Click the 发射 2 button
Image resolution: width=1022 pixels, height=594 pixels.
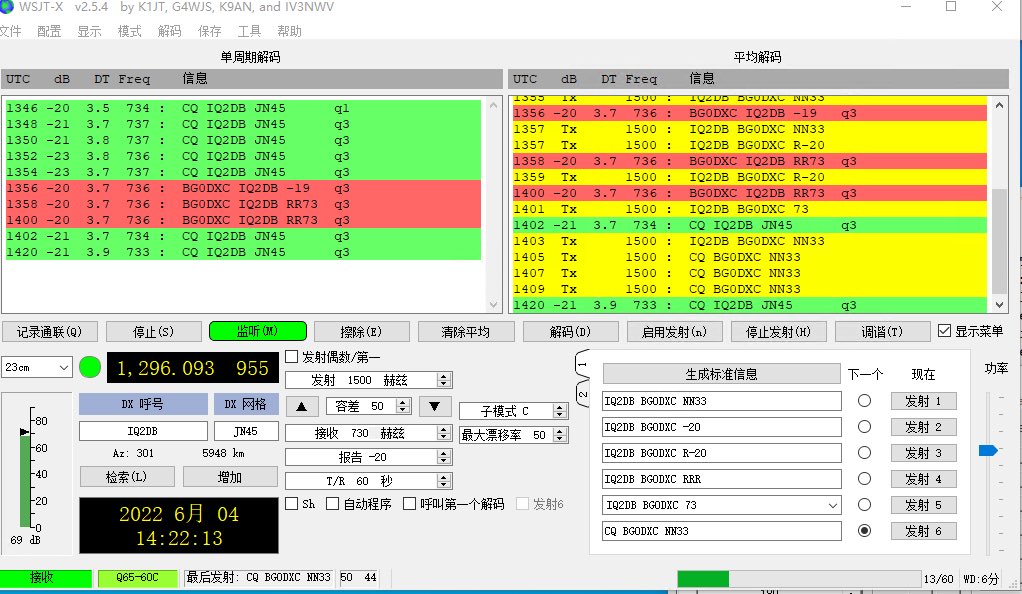coord(924,427)
